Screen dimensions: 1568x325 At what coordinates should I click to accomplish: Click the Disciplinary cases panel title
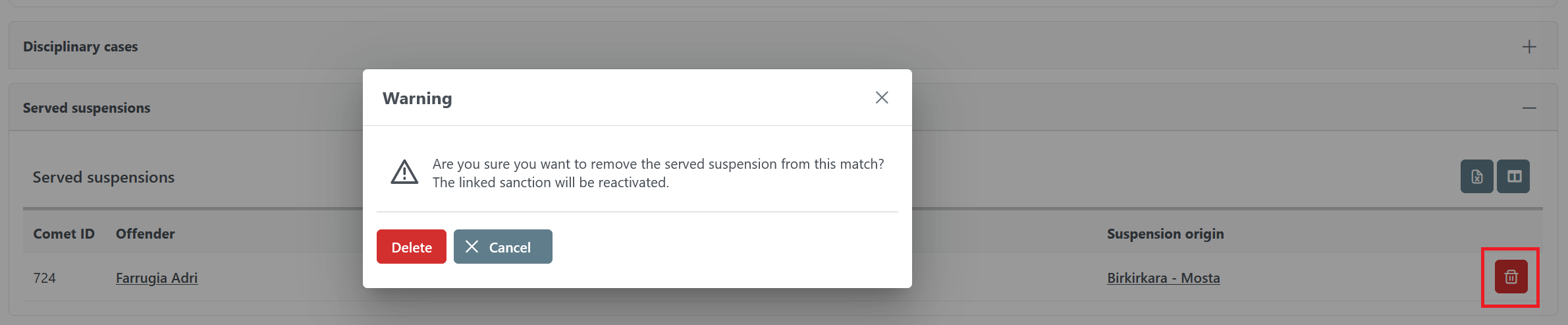click(x=80, y=47)
